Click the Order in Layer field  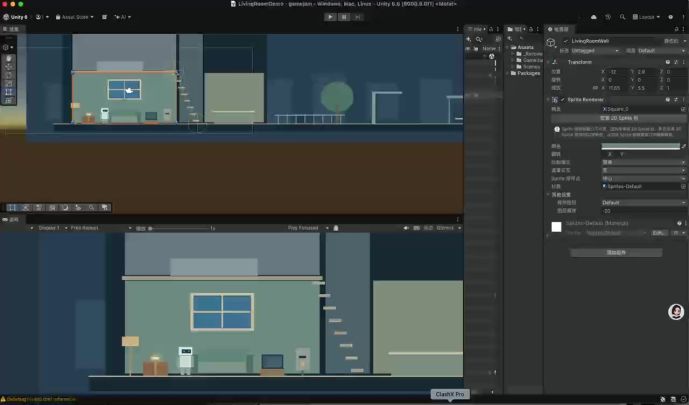click(x=643, y=211)
